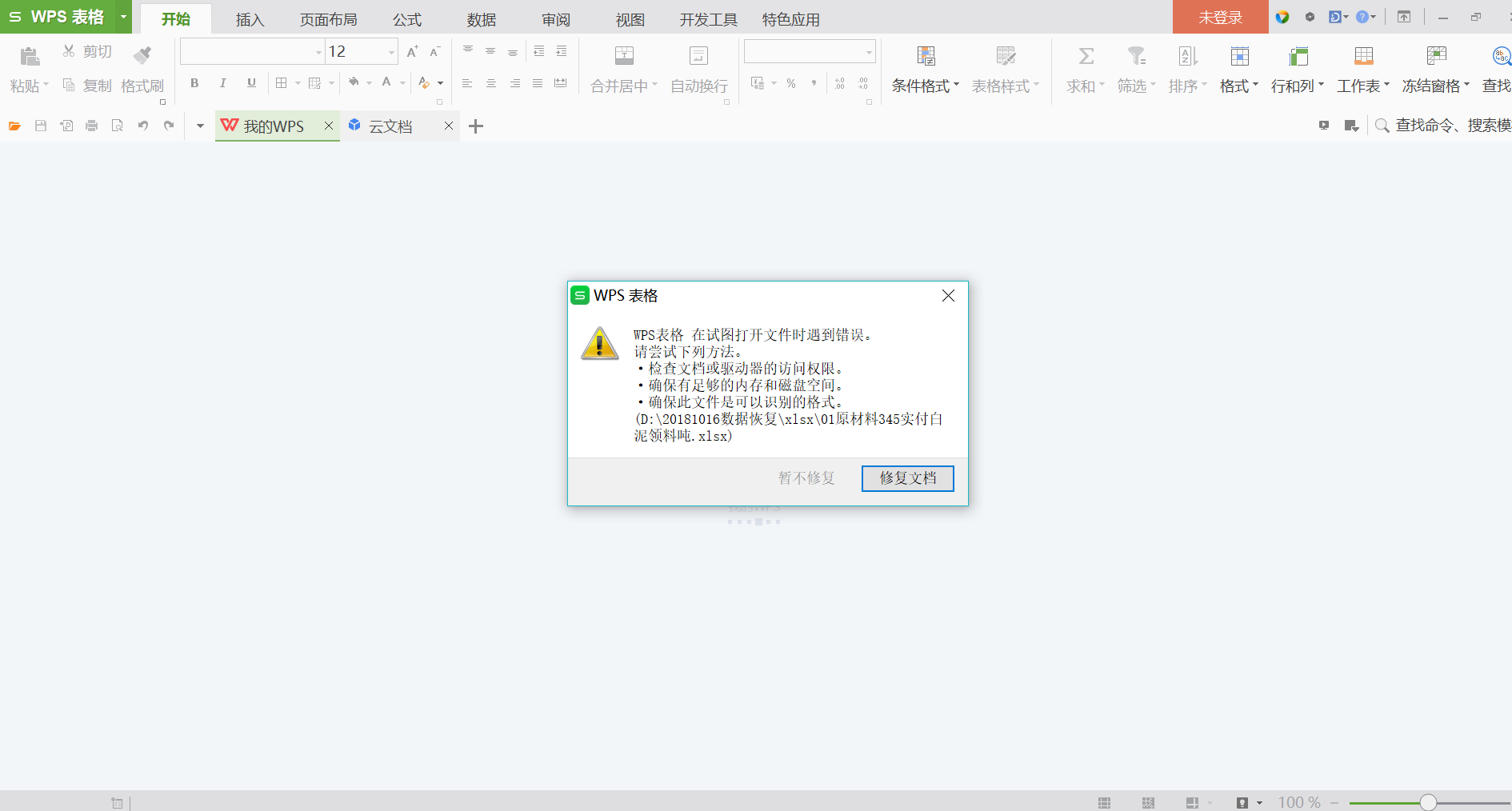
Task: Click the increase font size icon
Action: pyautogui.click(x=413, y=52)
